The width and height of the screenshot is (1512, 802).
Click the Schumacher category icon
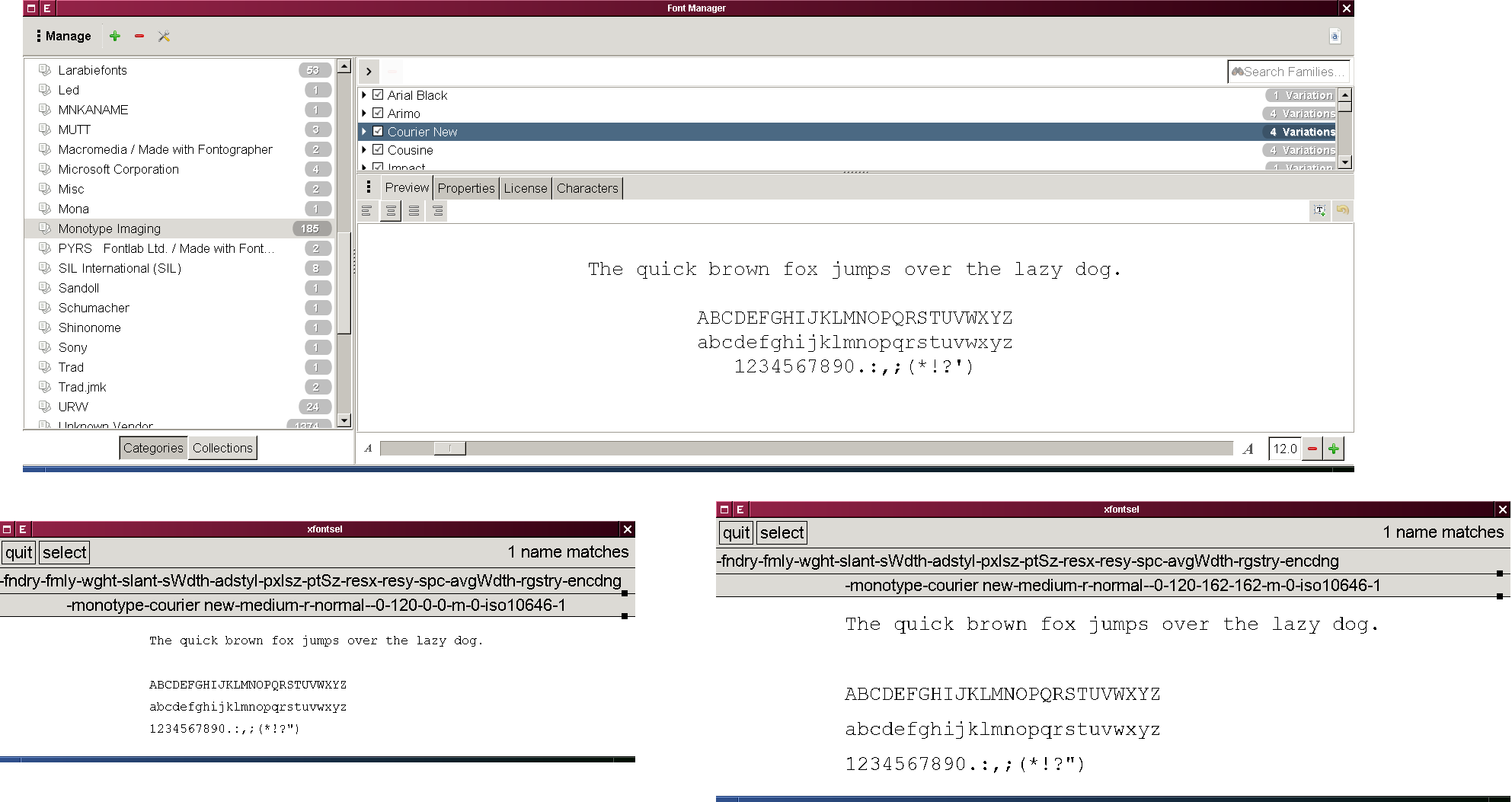tap(45, 308)
